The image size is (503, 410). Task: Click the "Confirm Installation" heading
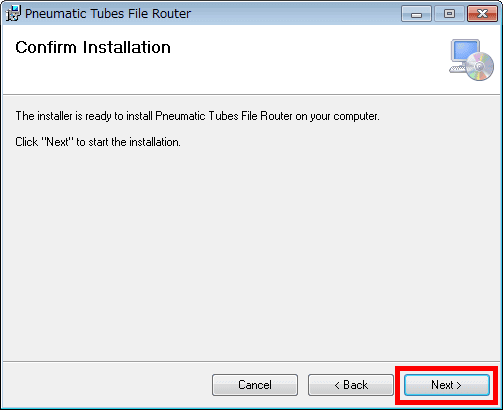click(x=93, y=47)
